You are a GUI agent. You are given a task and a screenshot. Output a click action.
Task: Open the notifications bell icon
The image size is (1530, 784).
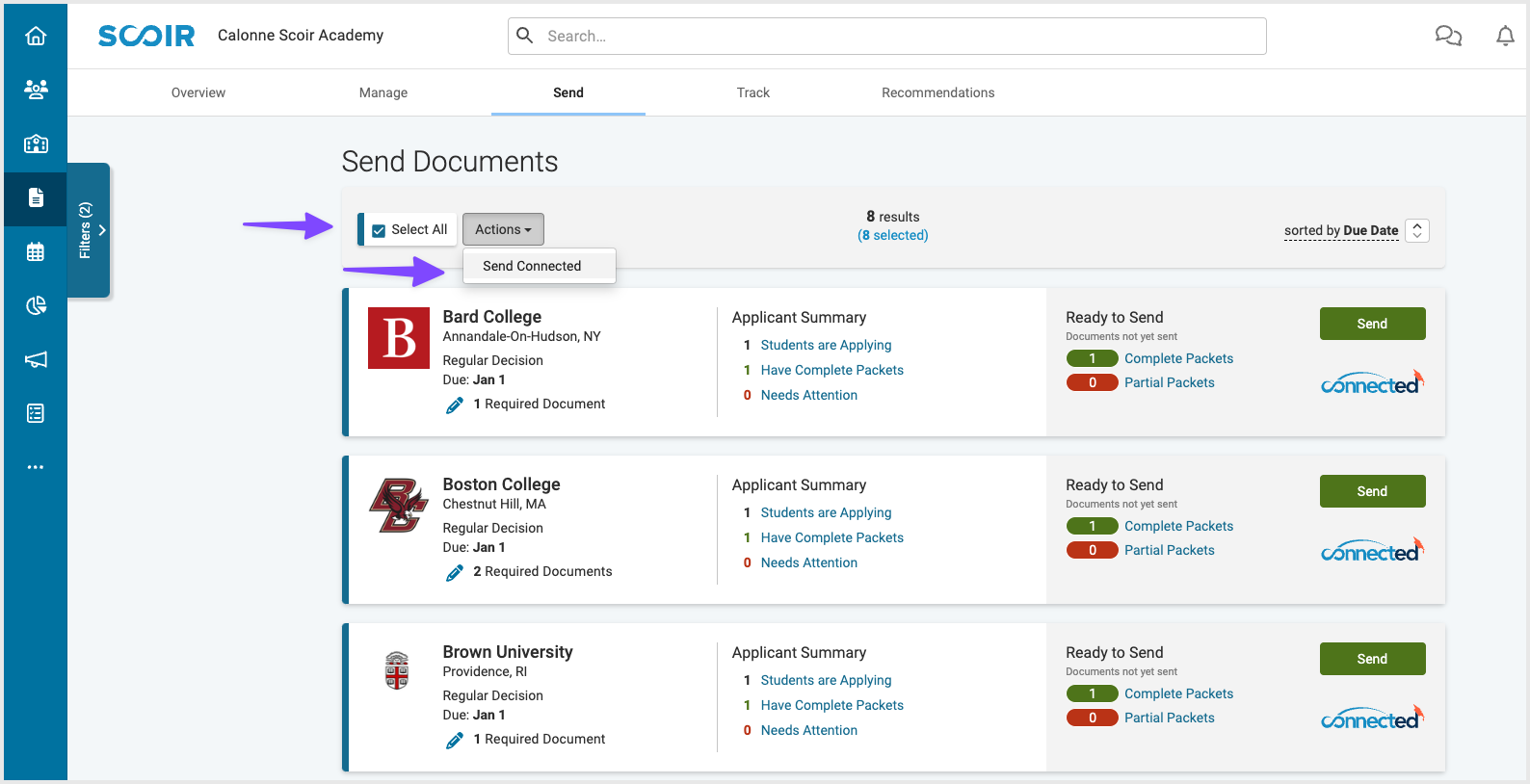(1505, 36)
